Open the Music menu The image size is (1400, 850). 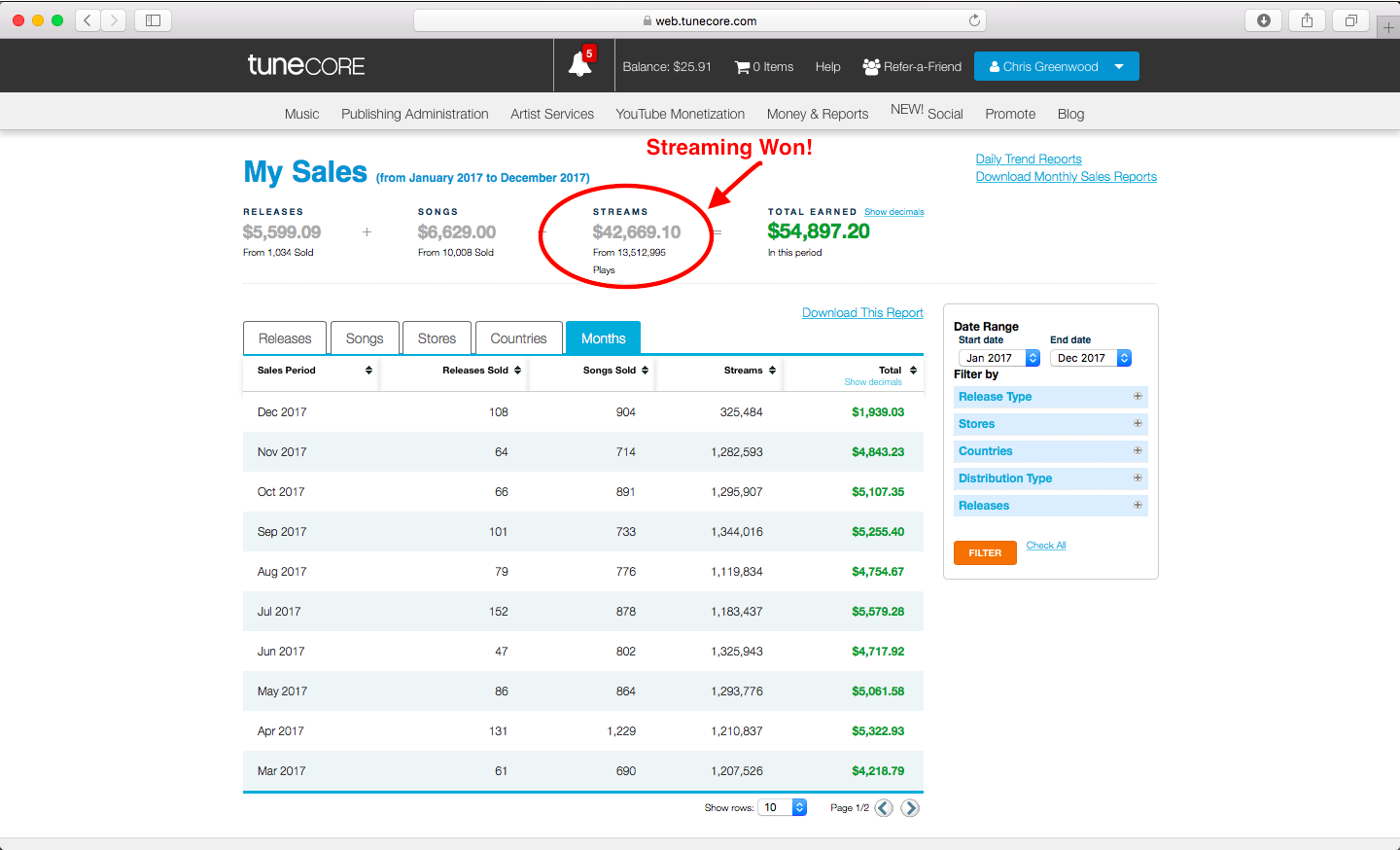point(301,114)
